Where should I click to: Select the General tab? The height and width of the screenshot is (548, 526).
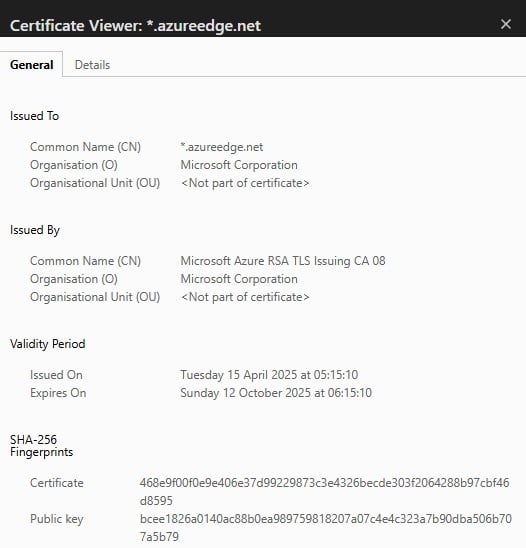click(x=31, y=65)
